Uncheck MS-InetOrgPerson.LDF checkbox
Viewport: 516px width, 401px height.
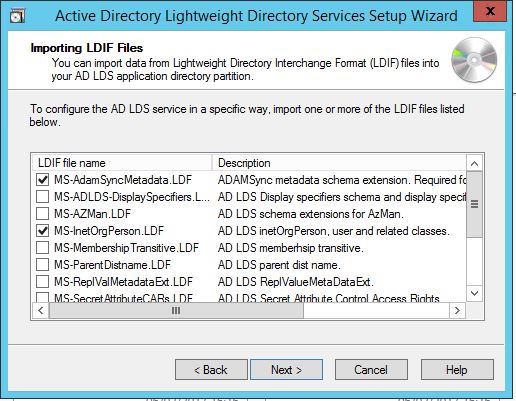[x=42, y=231]
